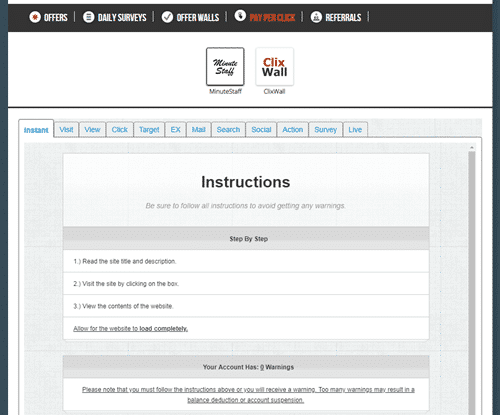
Task: Click the scrollbar up arrow
Action: tap(472, 147)
